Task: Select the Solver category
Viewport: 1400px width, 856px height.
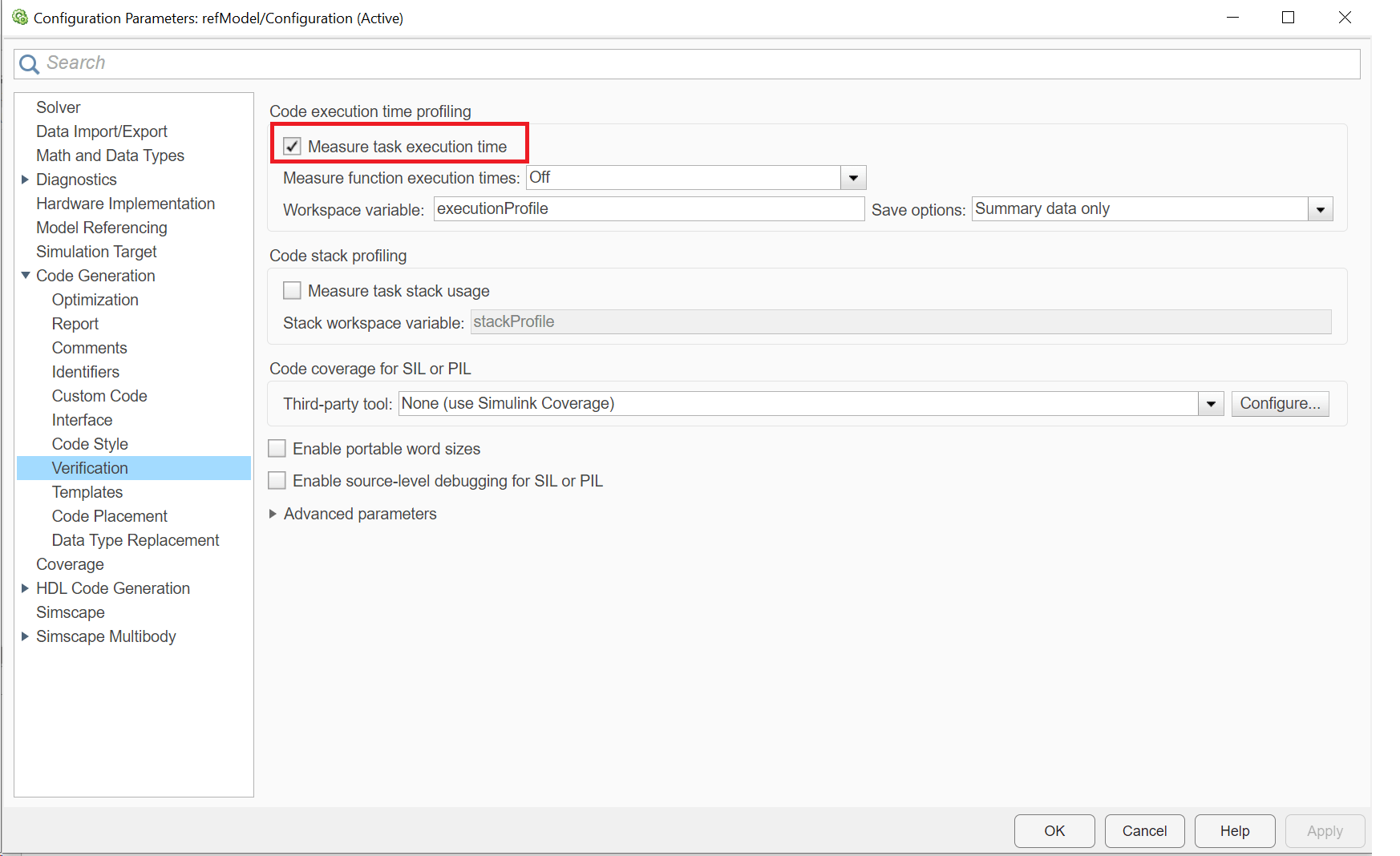Action: point(59,107)
